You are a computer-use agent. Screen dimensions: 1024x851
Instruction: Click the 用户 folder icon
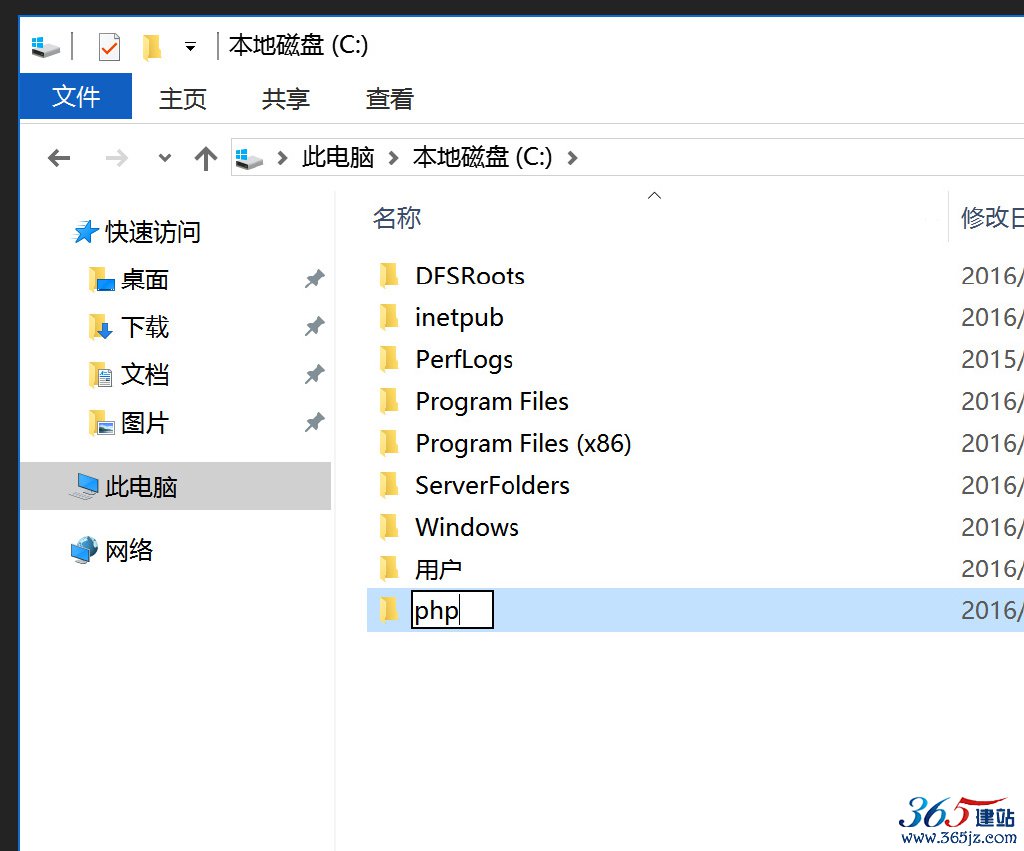click(x=389, y=568)
